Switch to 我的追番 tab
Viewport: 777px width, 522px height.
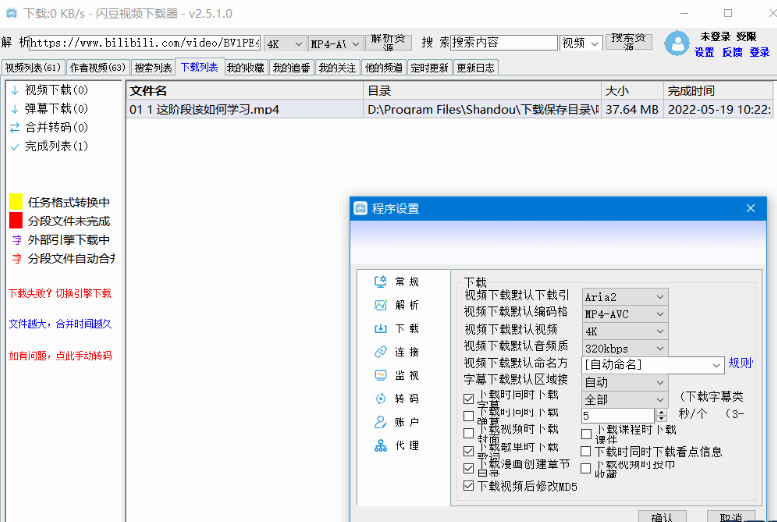point(291,67)
